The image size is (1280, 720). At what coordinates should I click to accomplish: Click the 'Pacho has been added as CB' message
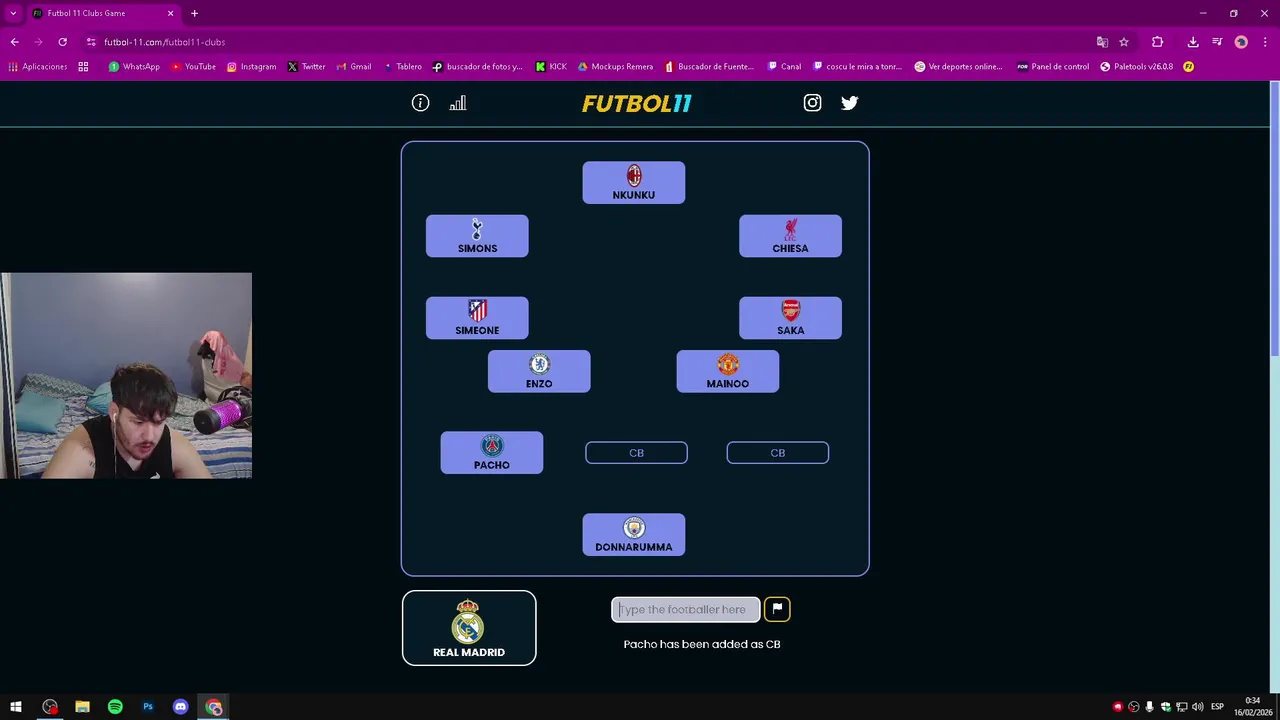pyautogui.click(x=702, y=644)
